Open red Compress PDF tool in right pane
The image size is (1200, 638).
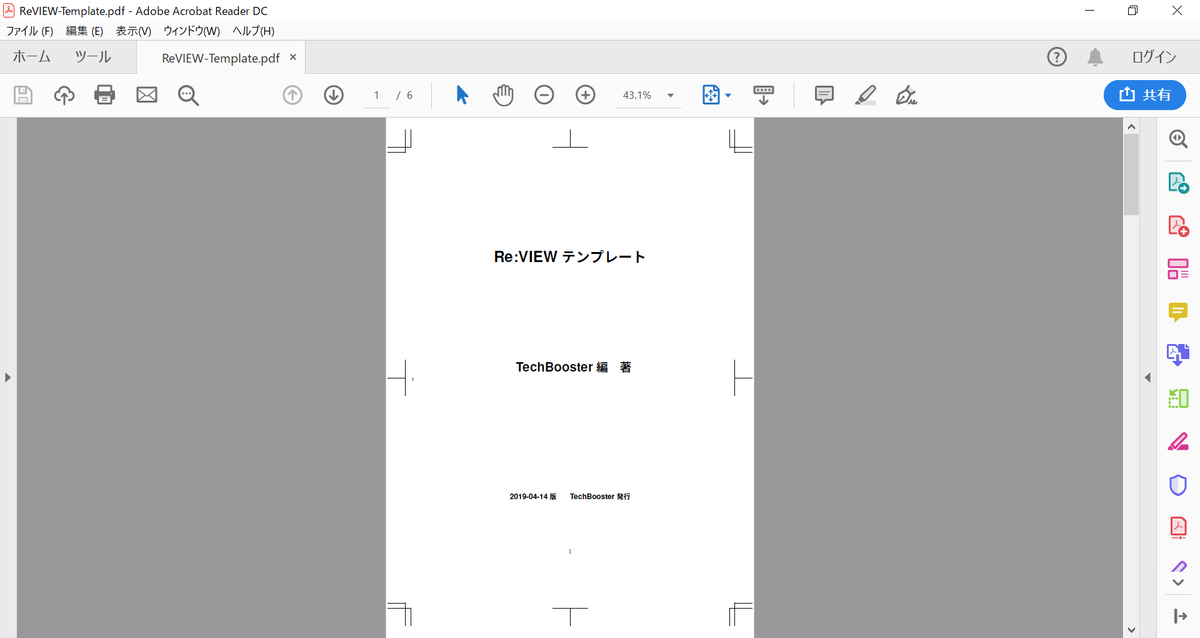[x=1178, y=527]
